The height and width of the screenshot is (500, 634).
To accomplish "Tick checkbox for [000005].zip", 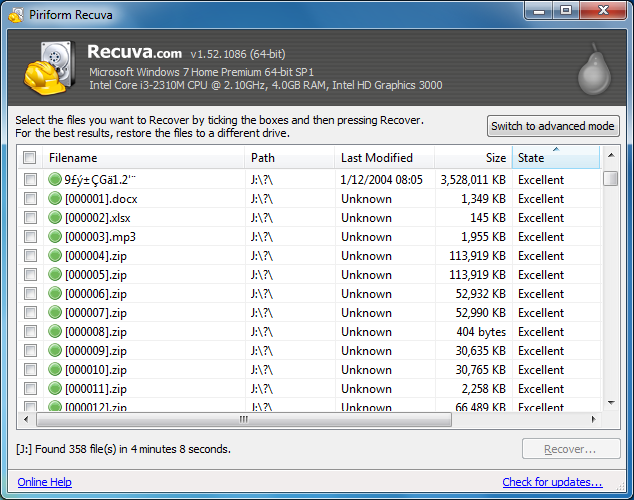I will click(30, 274).
